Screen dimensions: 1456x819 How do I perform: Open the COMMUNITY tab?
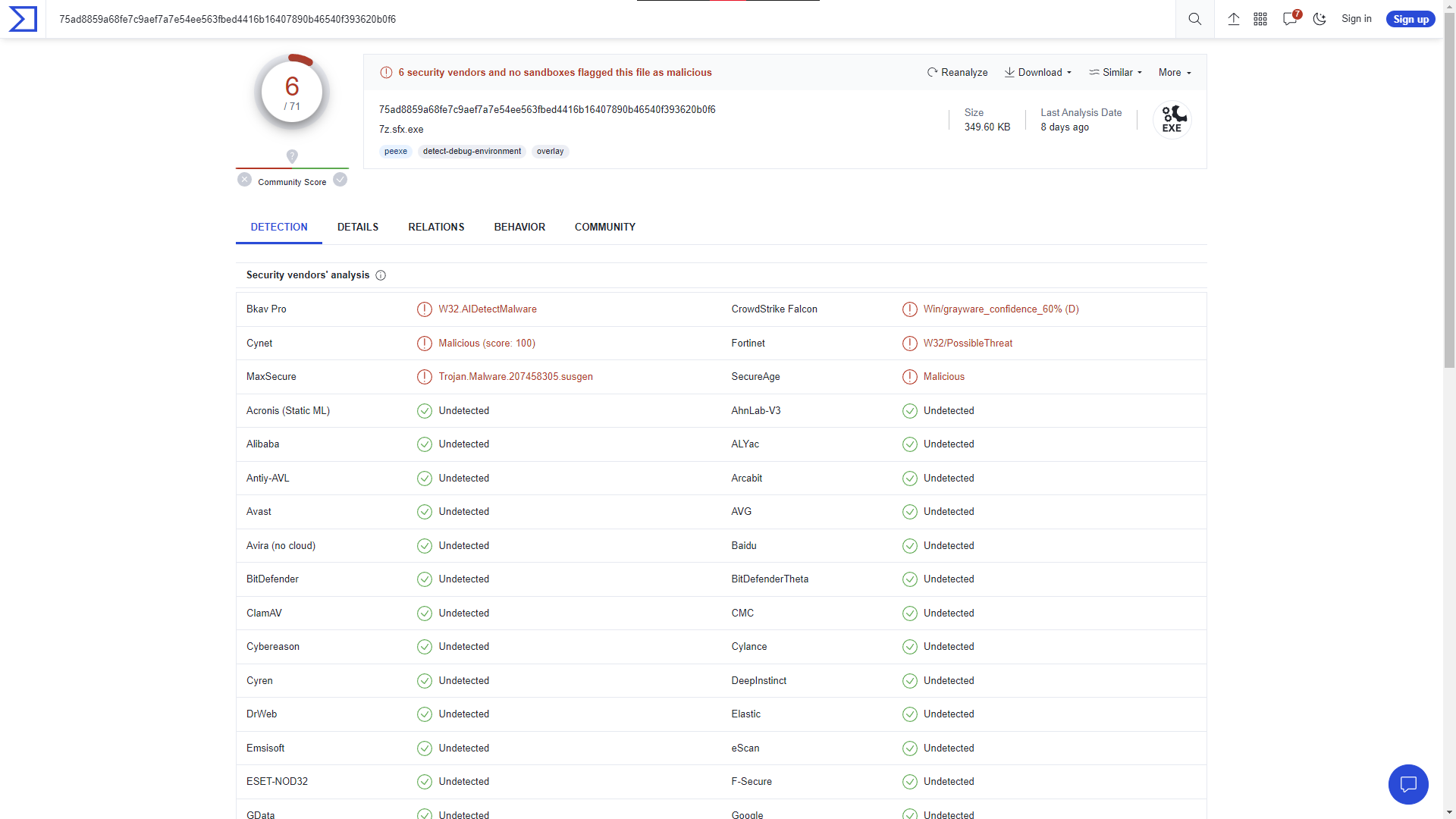click(x=604, y=227)
